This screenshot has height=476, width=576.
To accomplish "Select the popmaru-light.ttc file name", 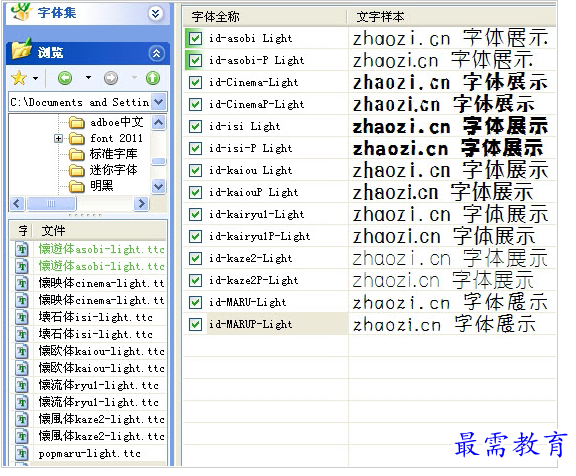I will [x=90, y=453].
